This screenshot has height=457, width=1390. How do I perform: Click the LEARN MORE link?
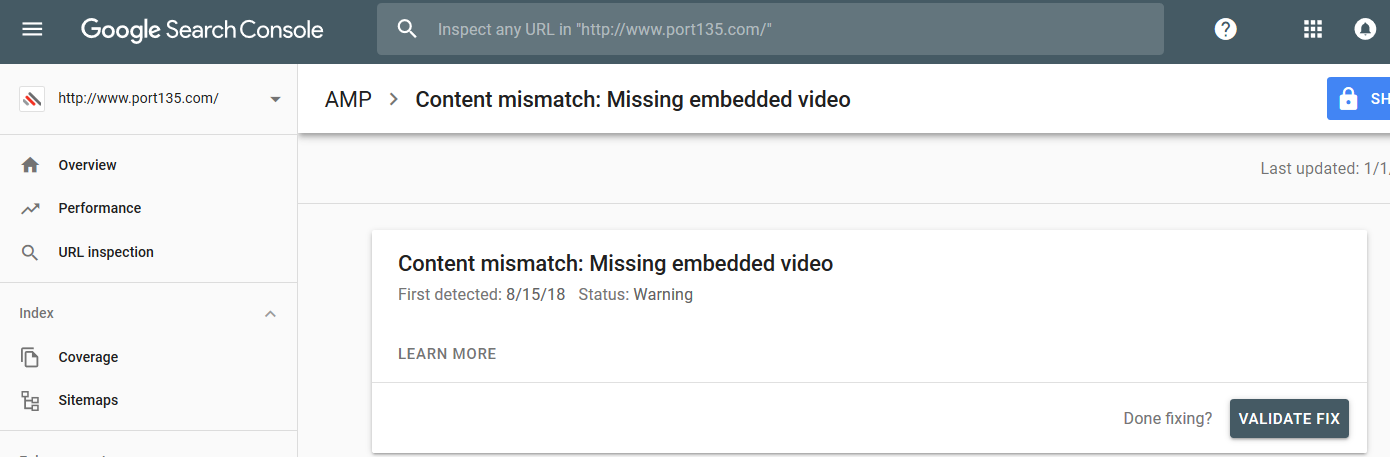(x=447, y=354)
